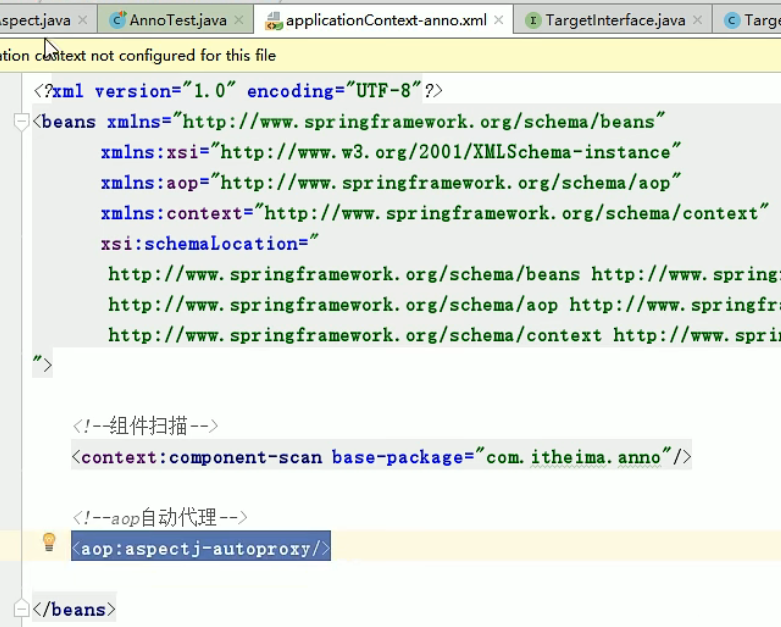Click the 组件扫描 comment line
781x627 pixels.
coord(145,426)
